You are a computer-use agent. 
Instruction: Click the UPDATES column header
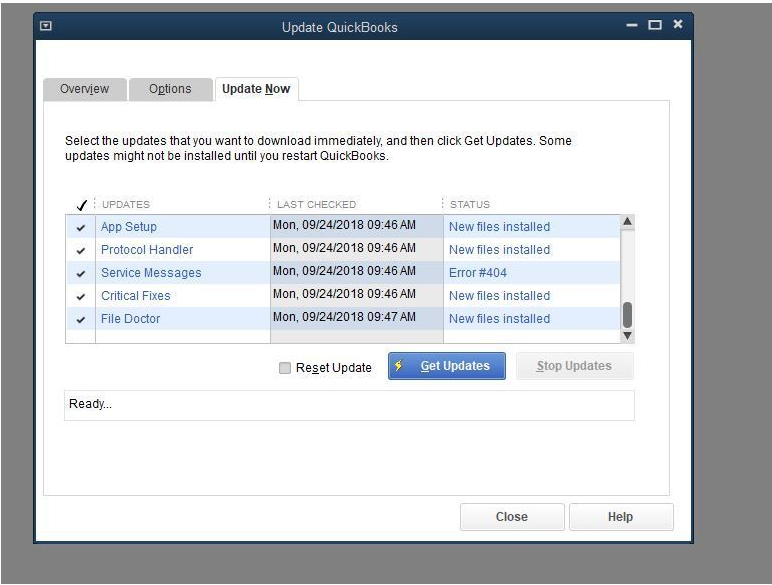point(126,204)
